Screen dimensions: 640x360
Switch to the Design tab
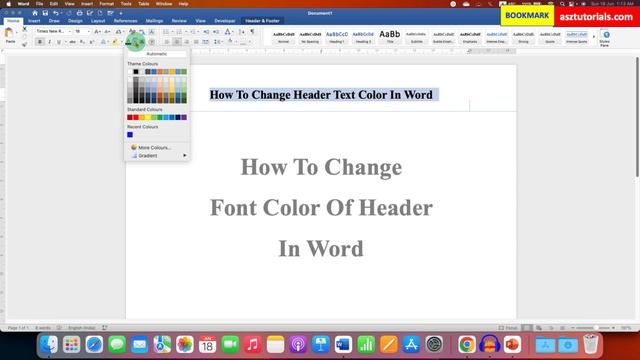coord(75,21)
